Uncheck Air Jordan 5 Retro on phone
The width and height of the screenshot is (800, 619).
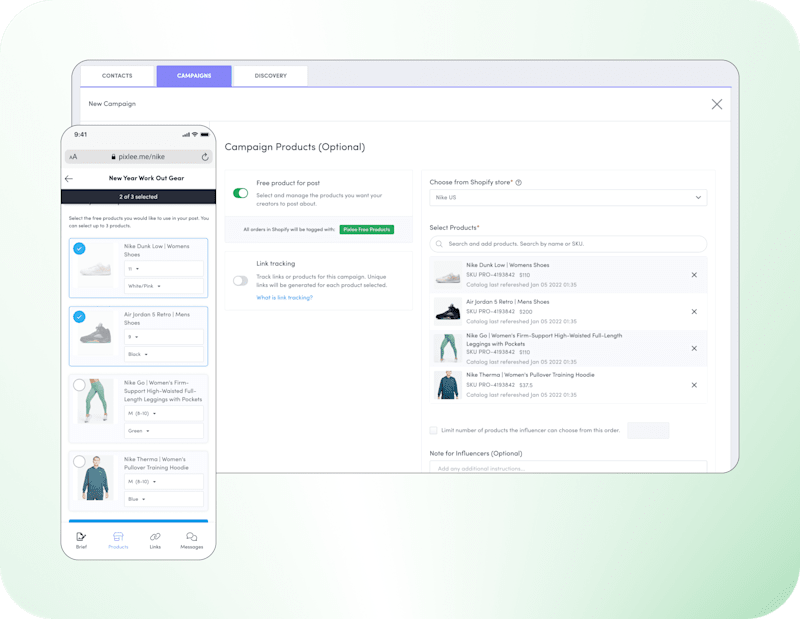click(x=79, y=317)
